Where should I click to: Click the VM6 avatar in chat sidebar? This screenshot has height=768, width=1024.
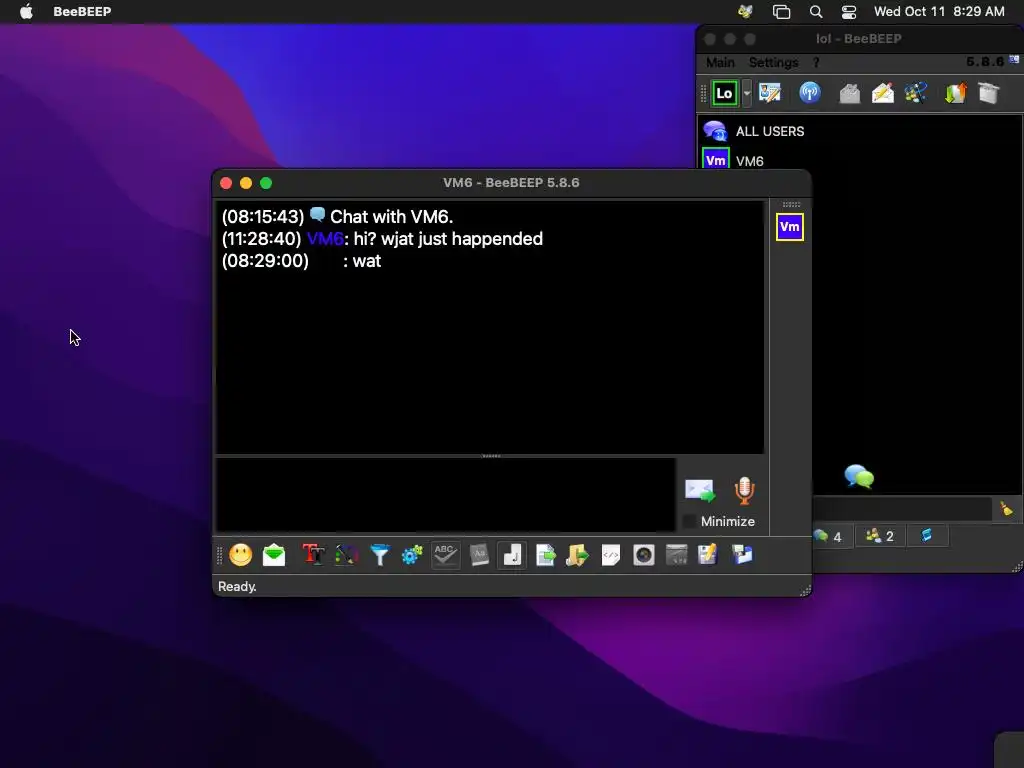click(790, 227)
